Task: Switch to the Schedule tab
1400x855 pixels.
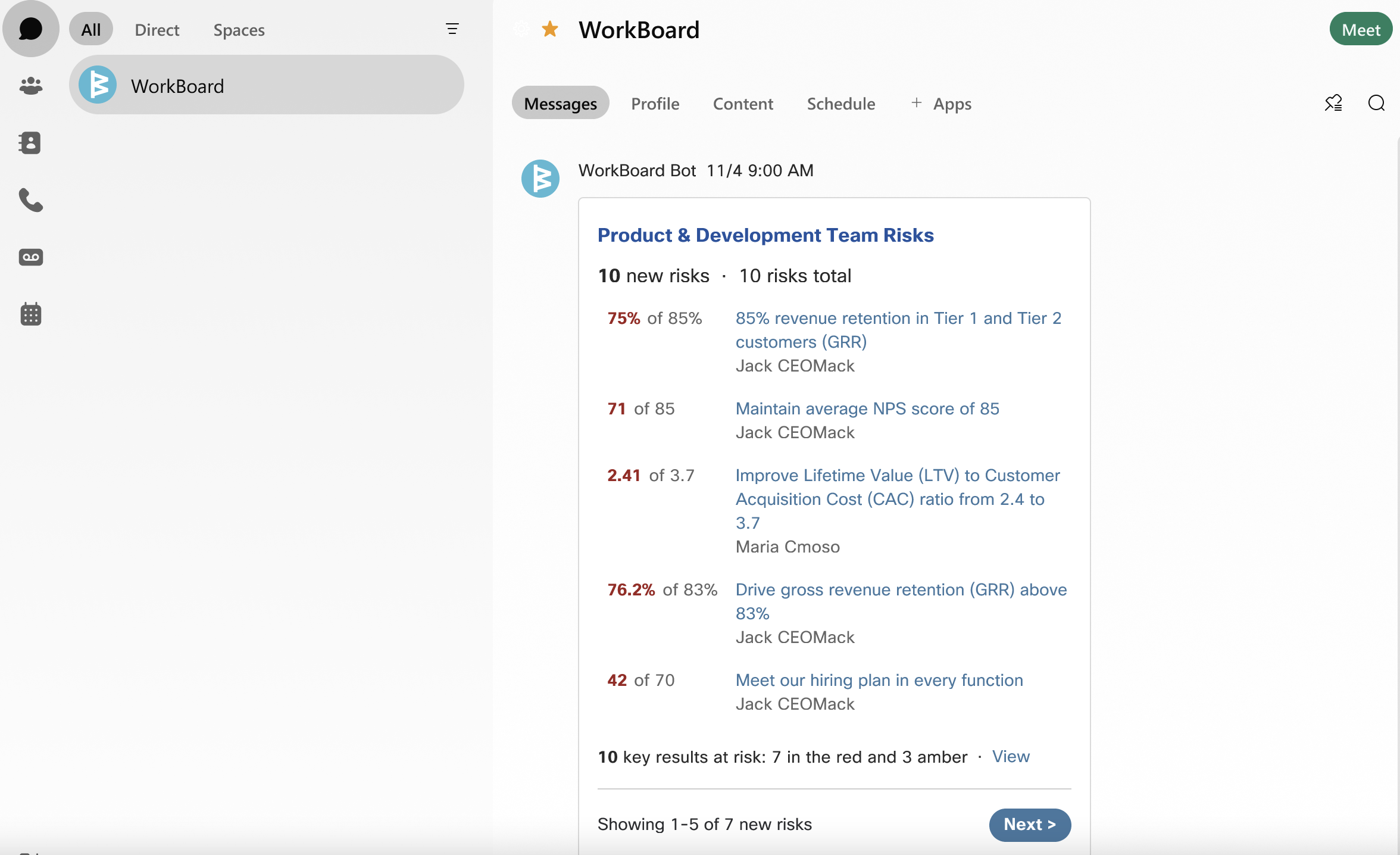Action: (841, 103)
